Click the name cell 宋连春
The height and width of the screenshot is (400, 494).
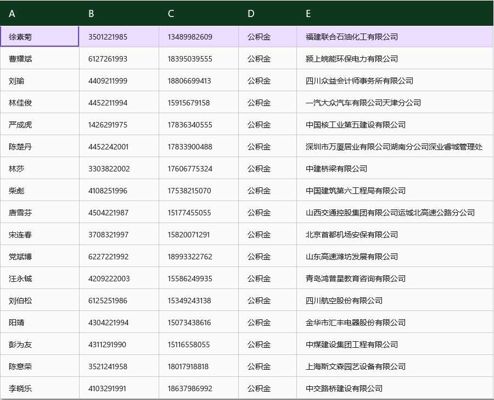(39, 235)
